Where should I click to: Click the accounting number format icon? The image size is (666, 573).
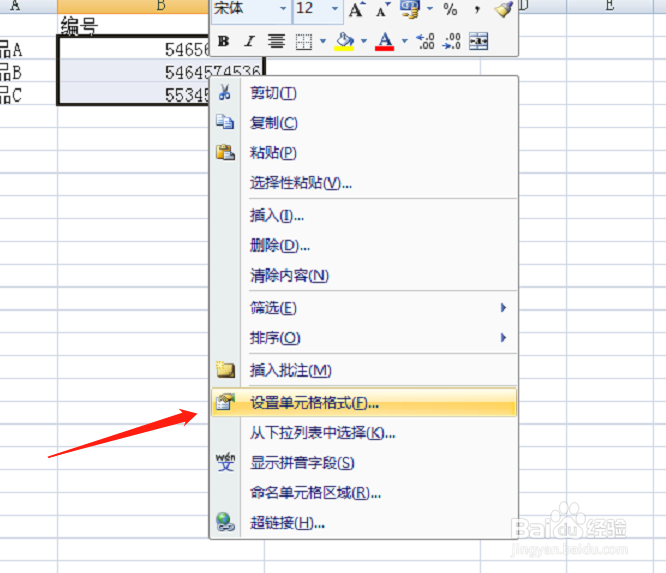click(410, 8)
